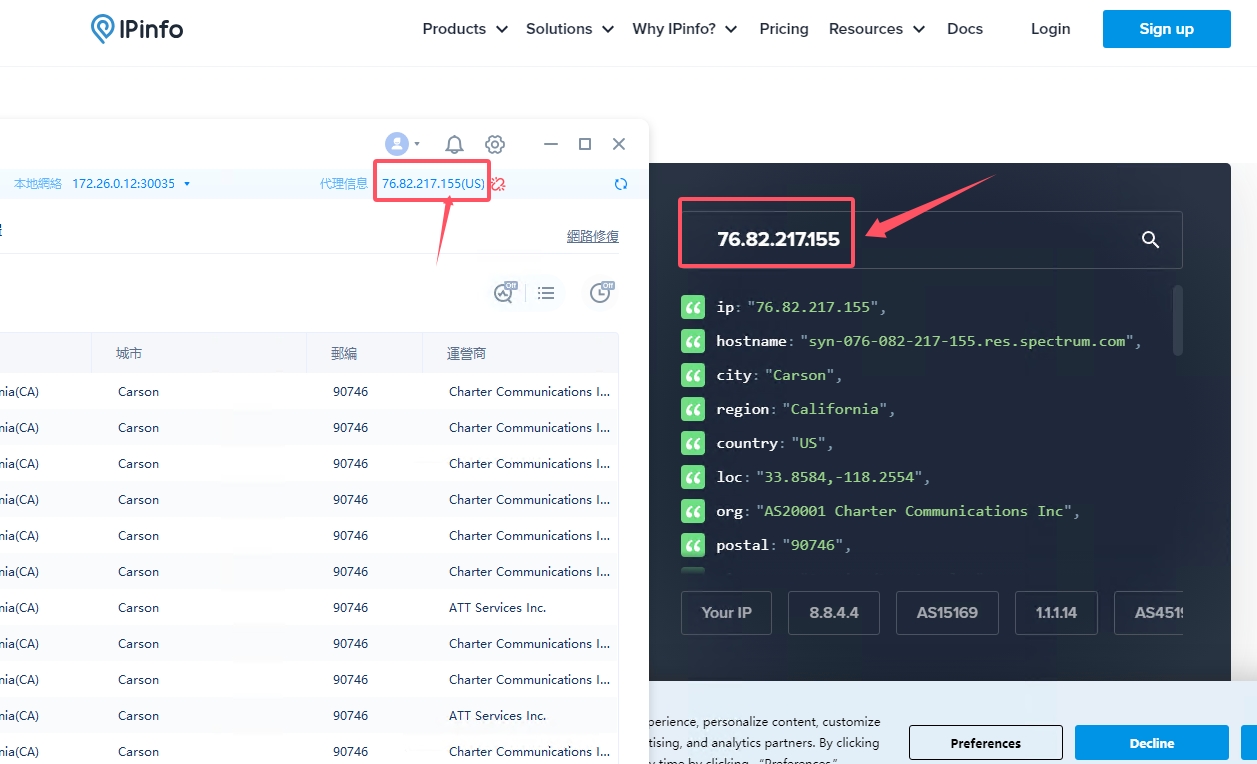
Task: Click the IPinfo logo
Action: point(137,29)
